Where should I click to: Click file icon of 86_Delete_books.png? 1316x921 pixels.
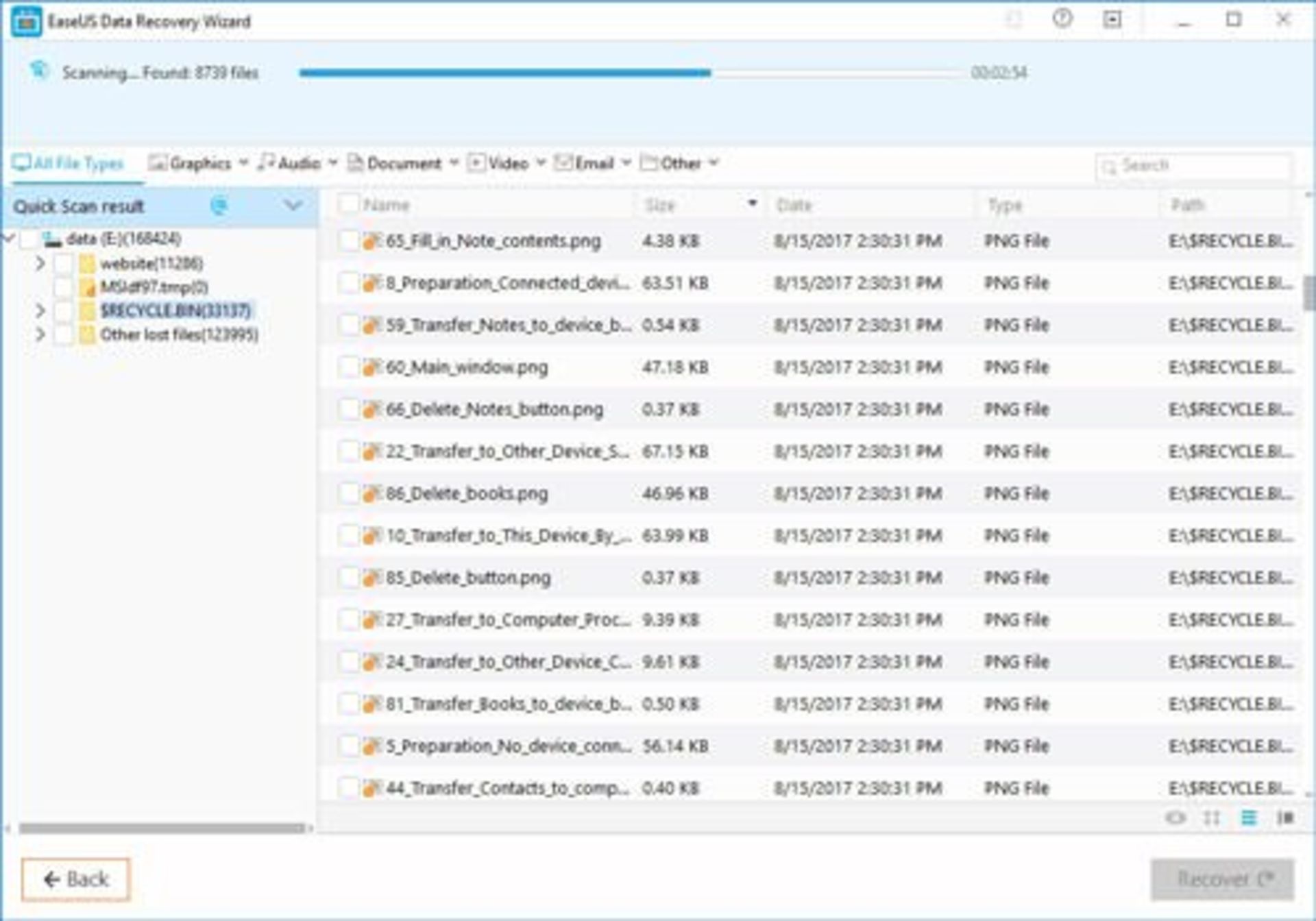click(371, 493)
